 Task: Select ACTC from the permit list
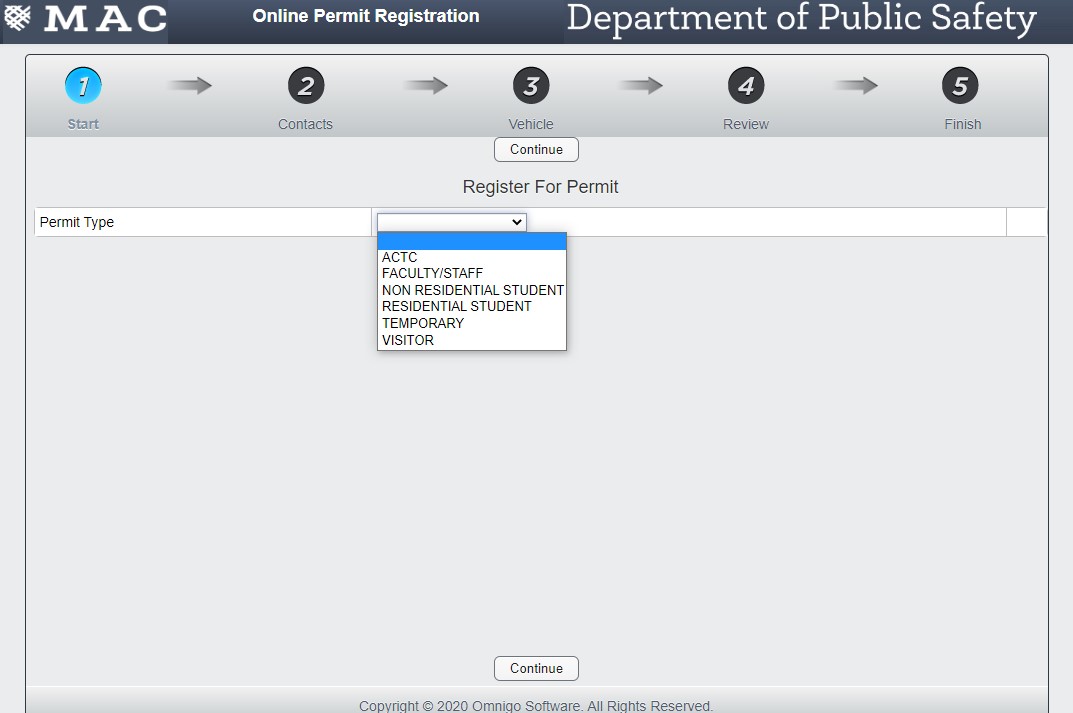click(x=399, y=257)
